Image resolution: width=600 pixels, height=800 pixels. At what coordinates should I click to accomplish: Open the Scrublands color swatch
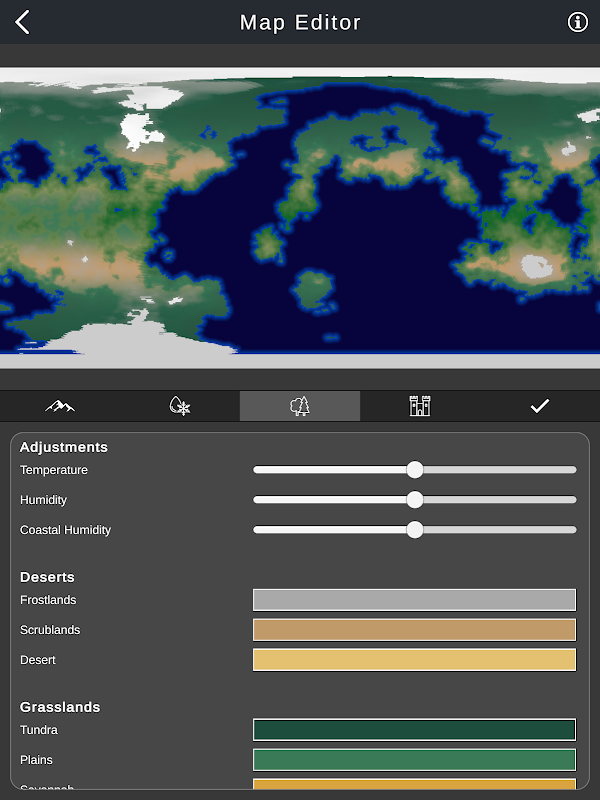[414, 630]
